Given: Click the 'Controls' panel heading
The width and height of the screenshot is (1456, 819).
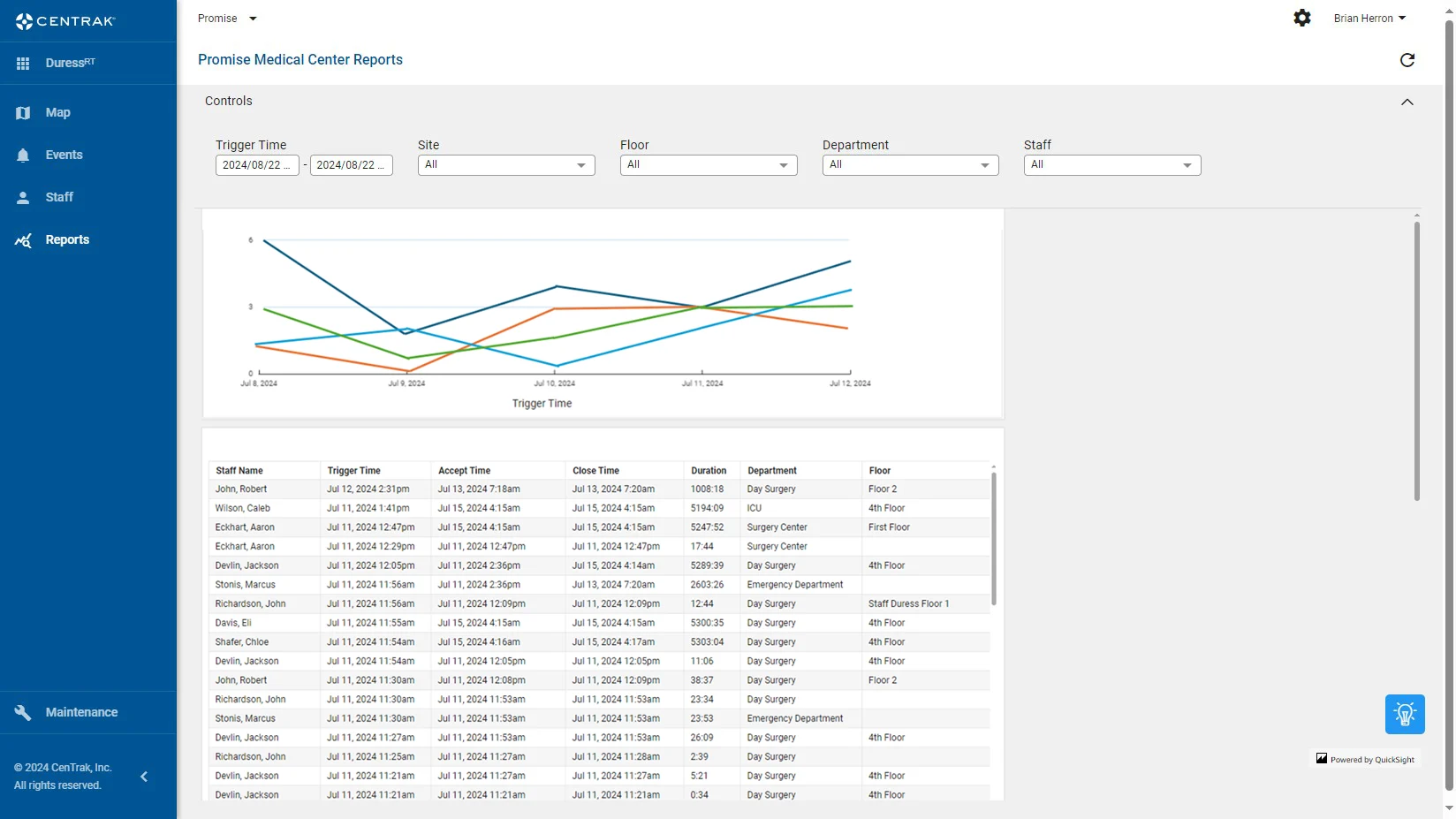Looking at the screenshot, I should tap(229, 102).
